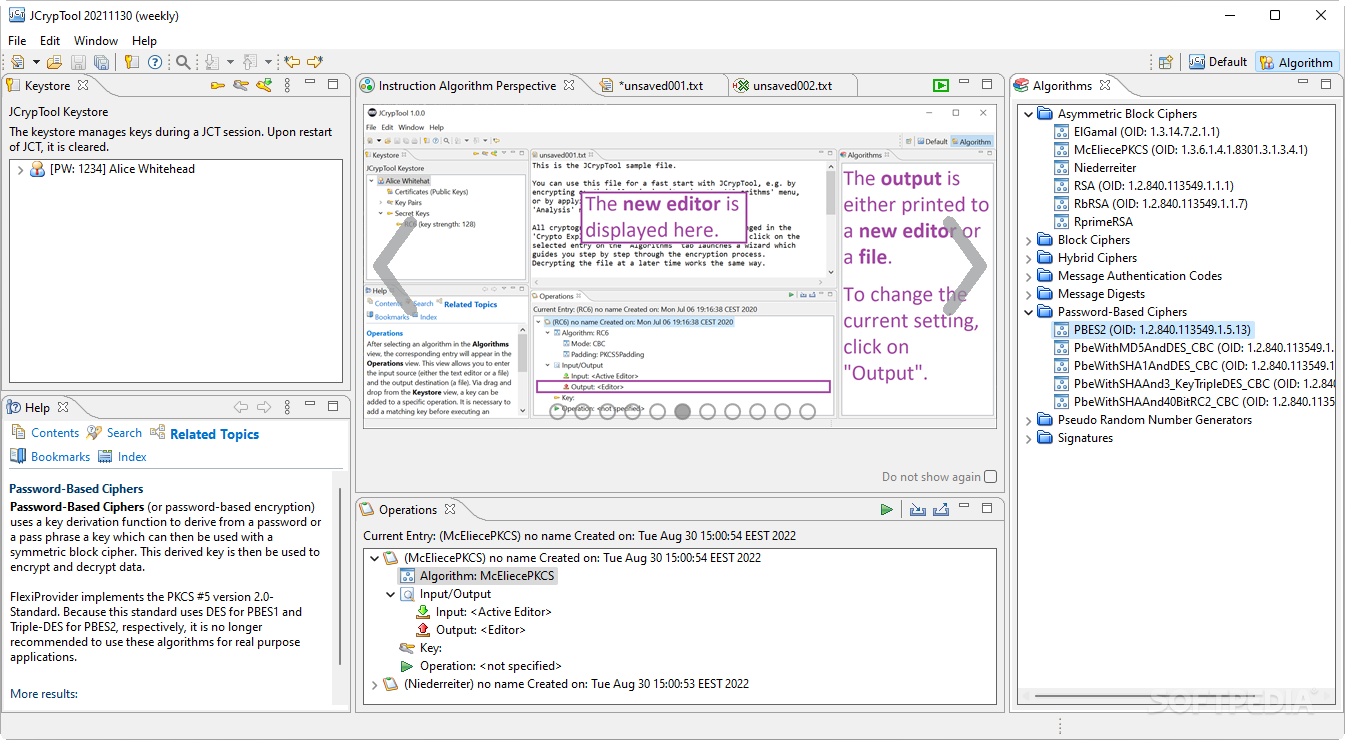Viewport: 1345px width, 740px height.
Task: Click the Help forward navigation arrow
Action: (264, 407)
